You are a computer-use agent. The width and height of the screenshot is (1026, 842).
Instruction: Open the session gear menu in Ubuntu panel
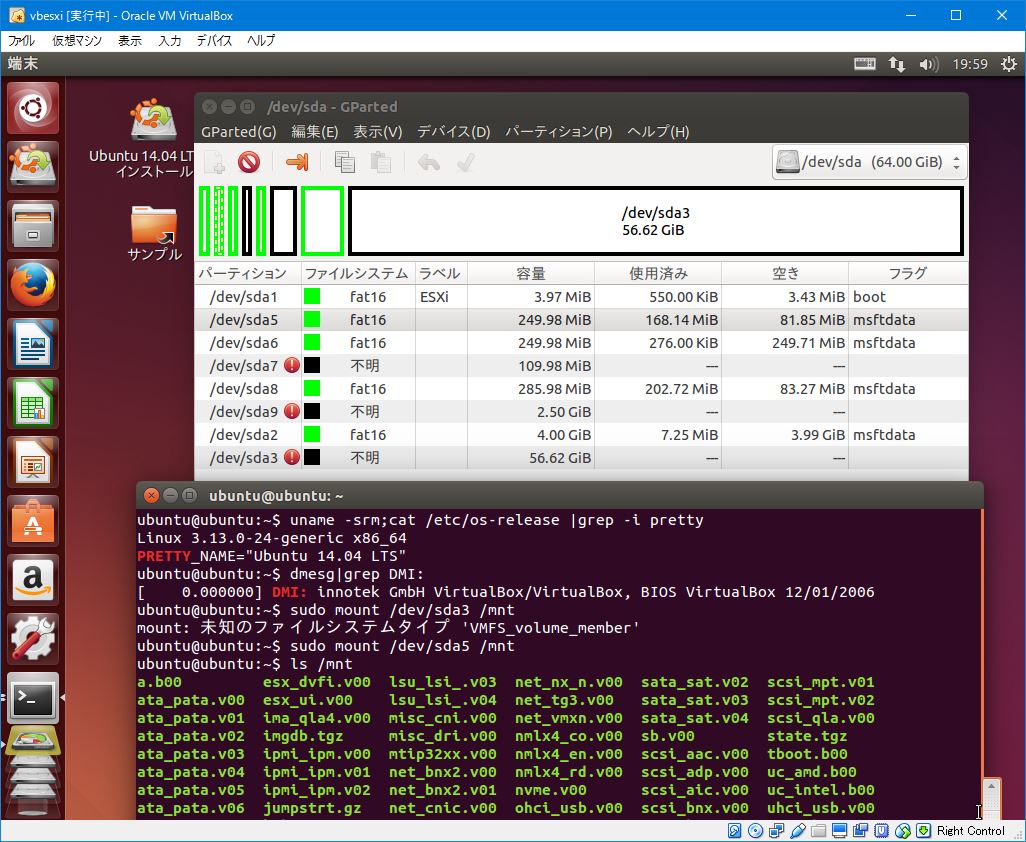click(1008, 64)
